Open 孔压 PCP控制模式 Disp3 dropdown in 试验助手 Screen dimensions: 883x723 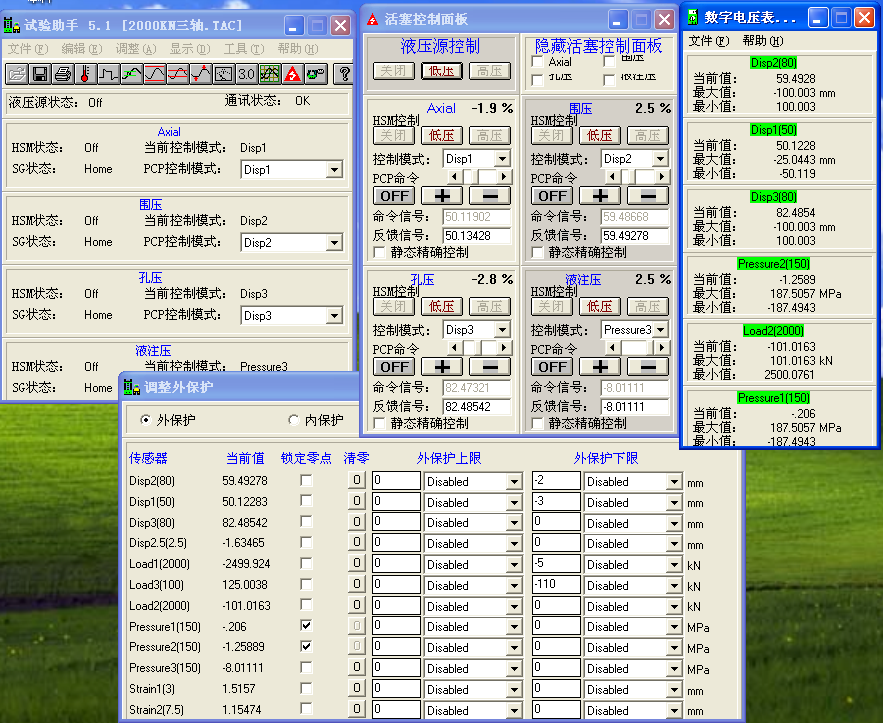tap(335, 315)
